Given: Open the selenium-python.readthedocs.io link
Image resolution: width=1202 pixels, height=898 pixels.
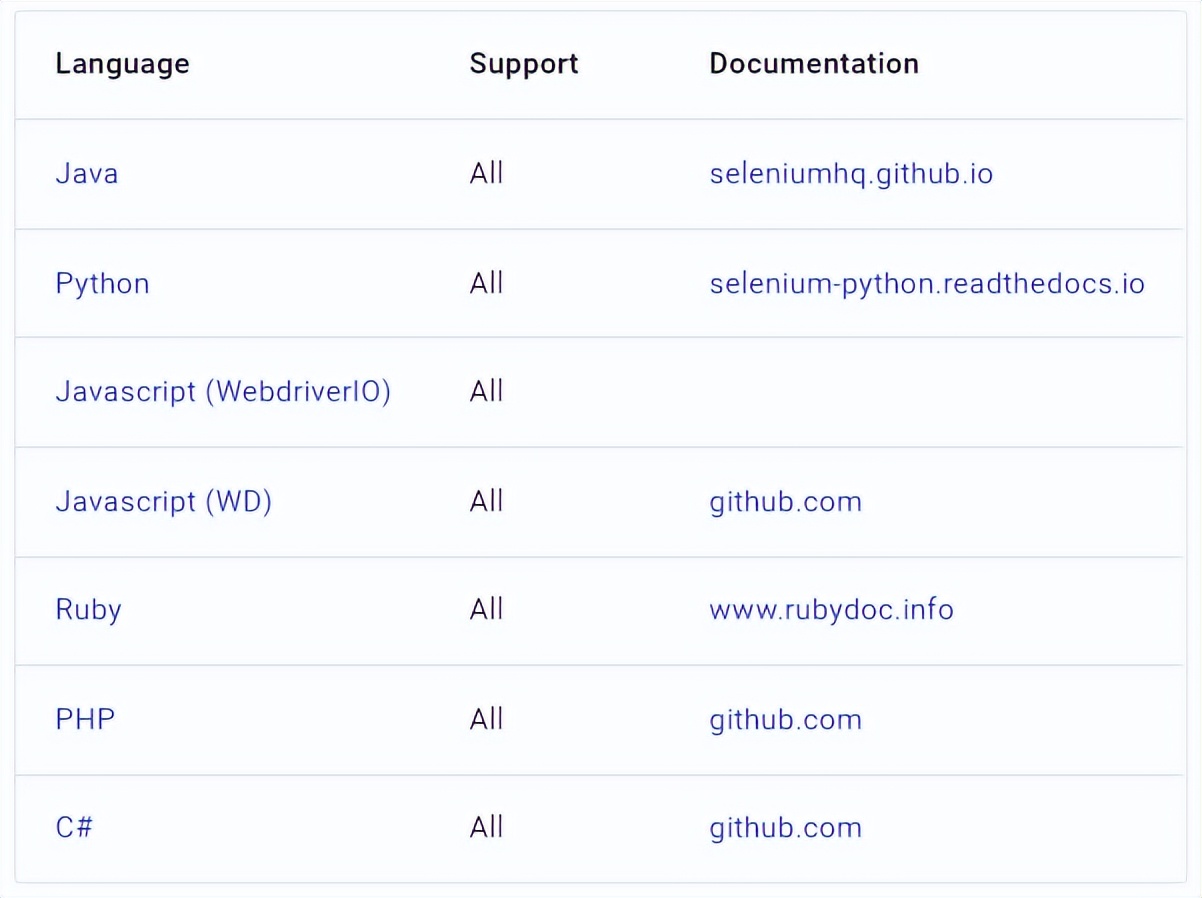Looking at the screenshot, I should tap(926, 284).
